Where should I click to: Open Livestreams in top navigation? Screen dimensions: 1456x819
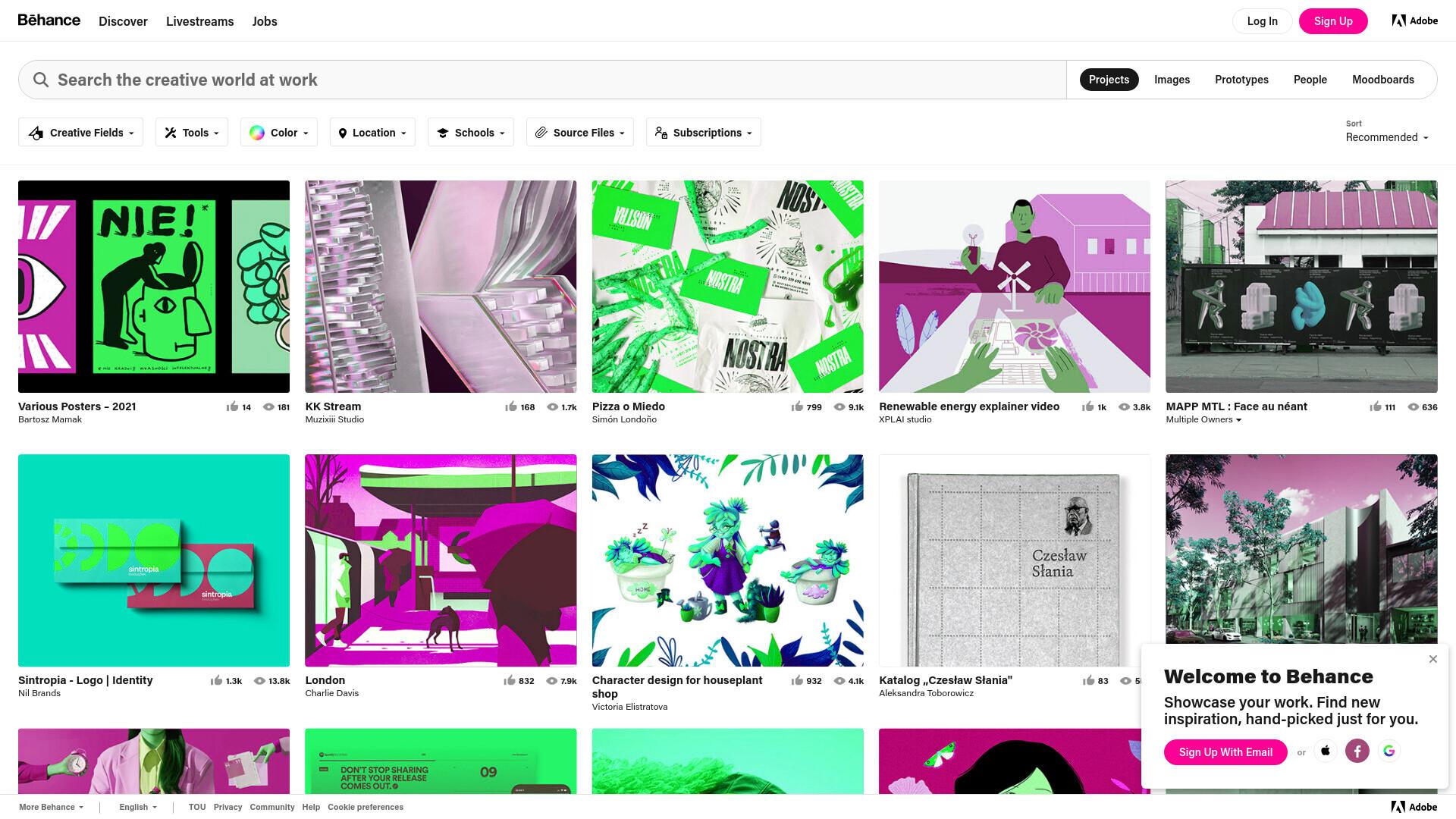(199, 21)
